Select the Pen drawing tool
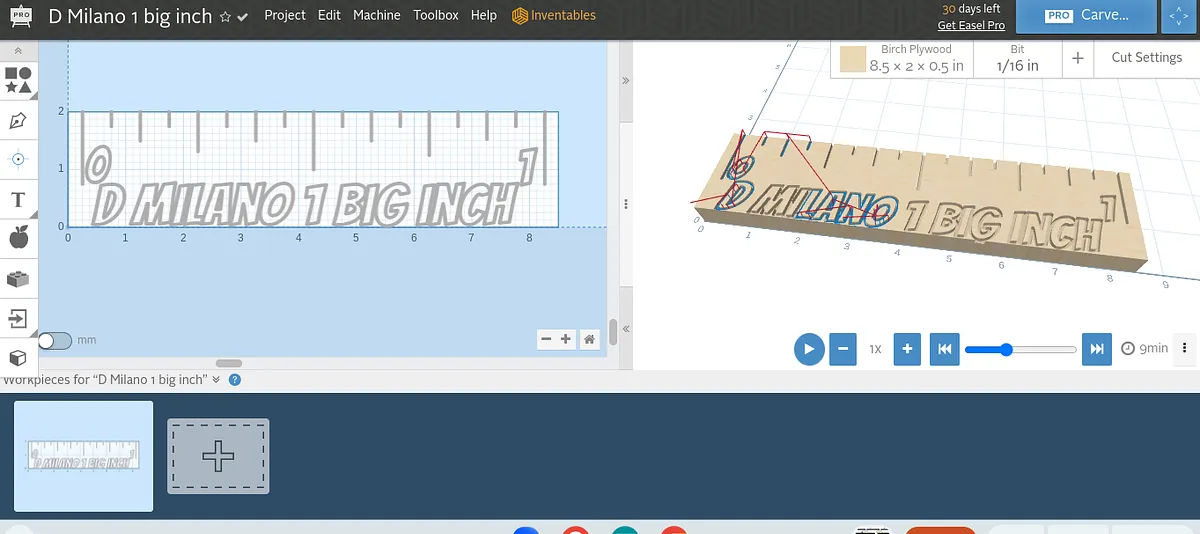This screenshot has width=1200, height=534. [18, 121]
